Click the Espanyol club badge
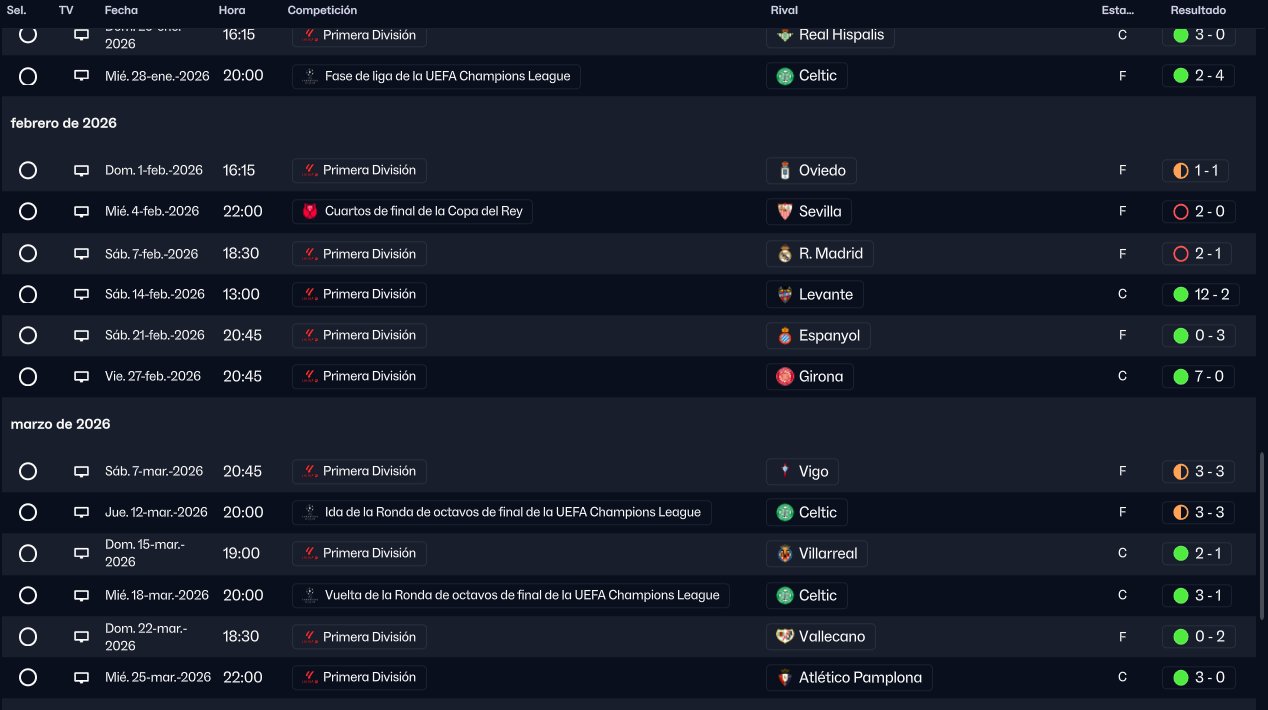This screenshot has width=1268, height=710. click(x=785, y=336)
